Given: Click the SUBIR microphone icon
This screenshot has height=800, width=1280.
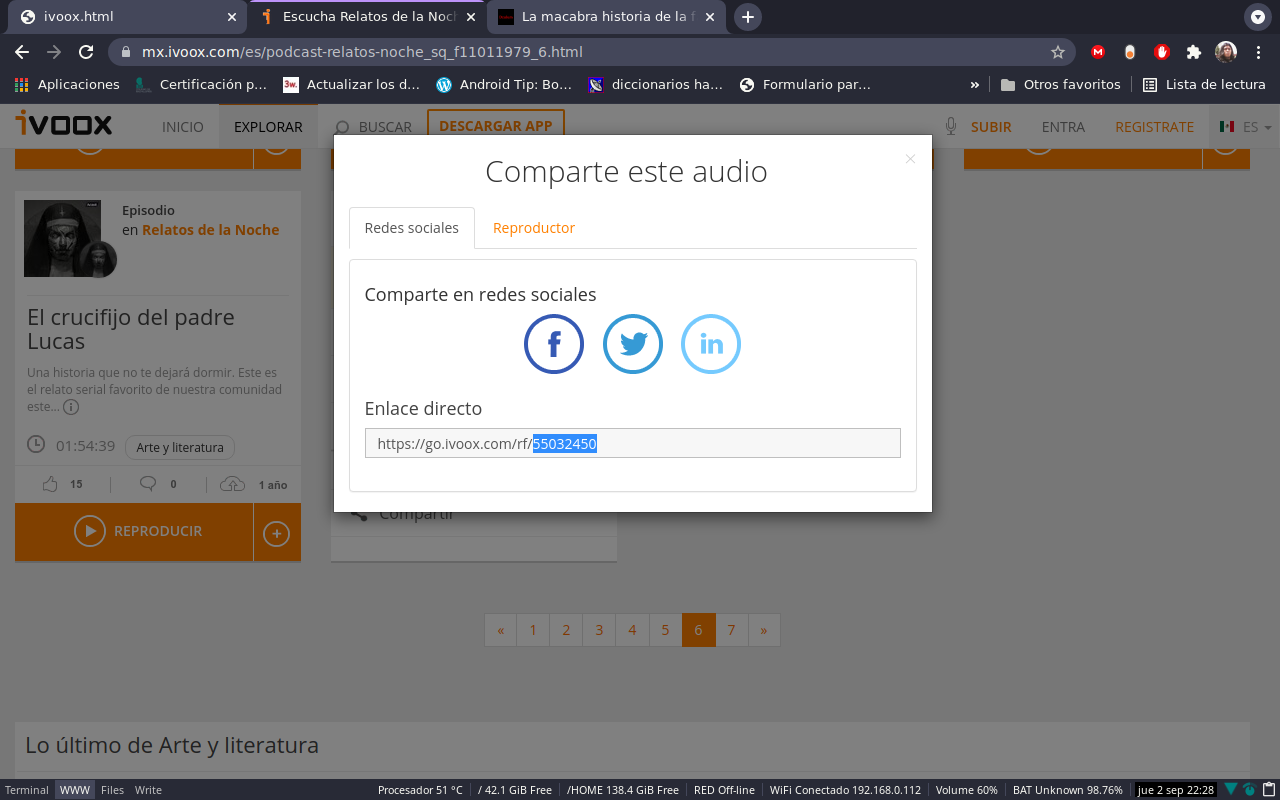Looking at the screenshot, I should [x=948, y=126].
